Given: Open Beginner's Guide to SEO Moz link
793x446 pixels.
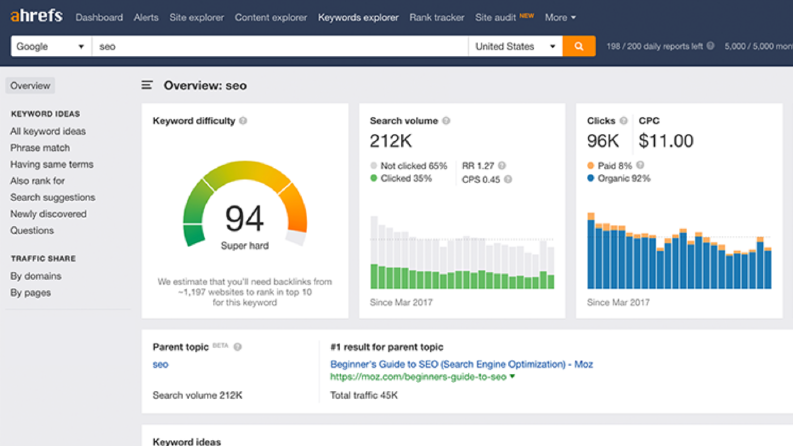Looking at the screenshot, I should pyautogui.click(x=461, y=364).
